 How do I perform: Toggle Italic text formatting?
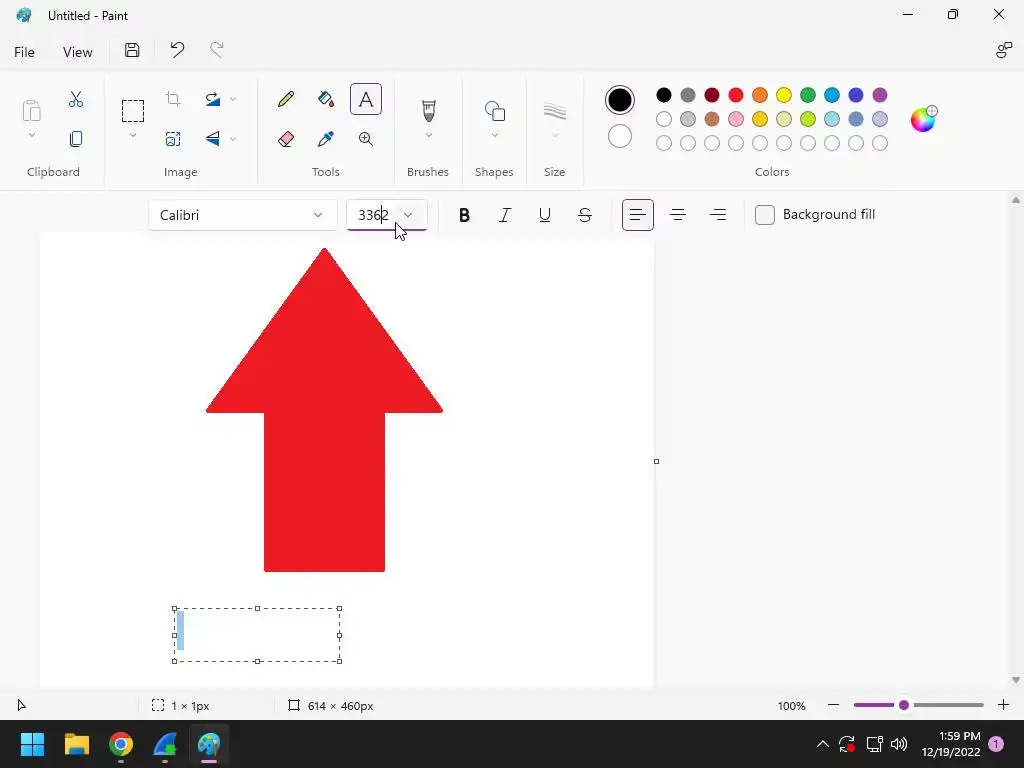coord(504,215)
